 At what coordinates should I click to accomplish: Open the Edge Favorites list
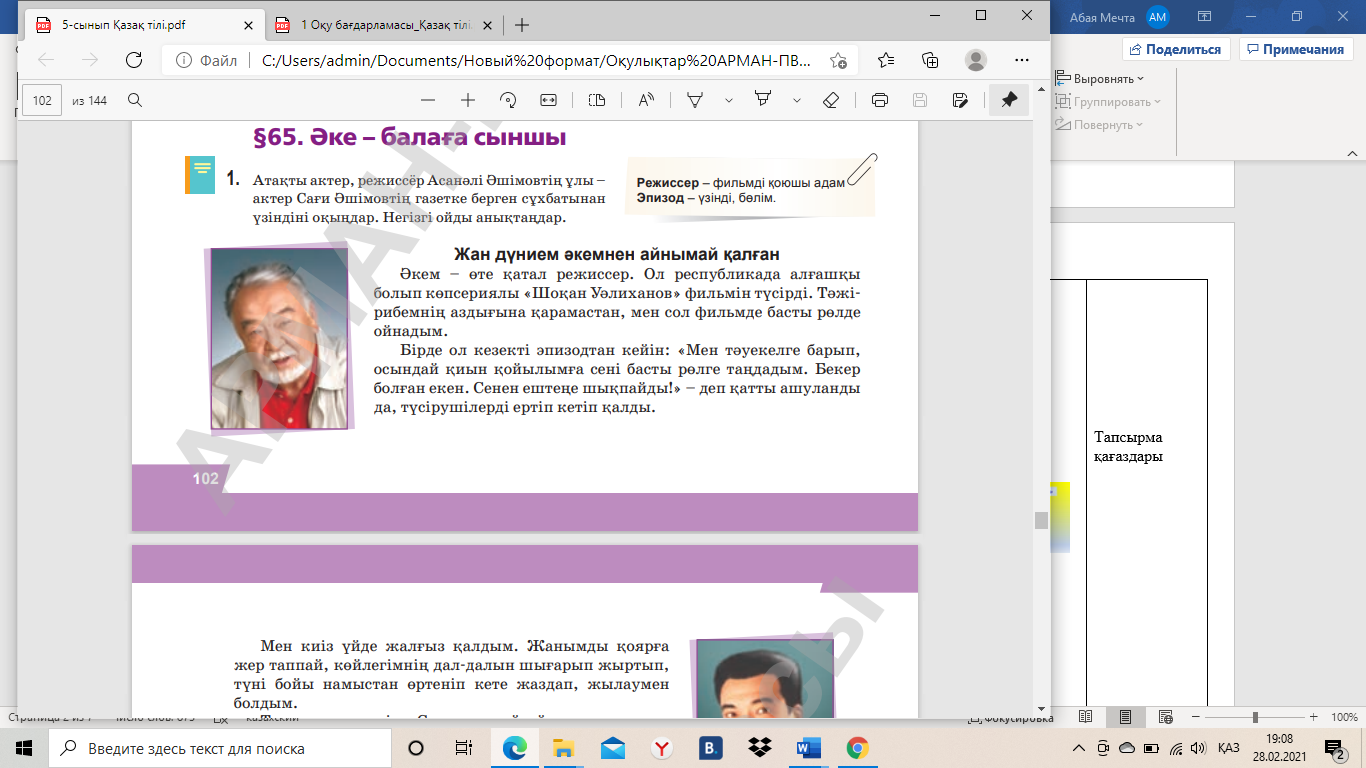(x=885, y=60)
